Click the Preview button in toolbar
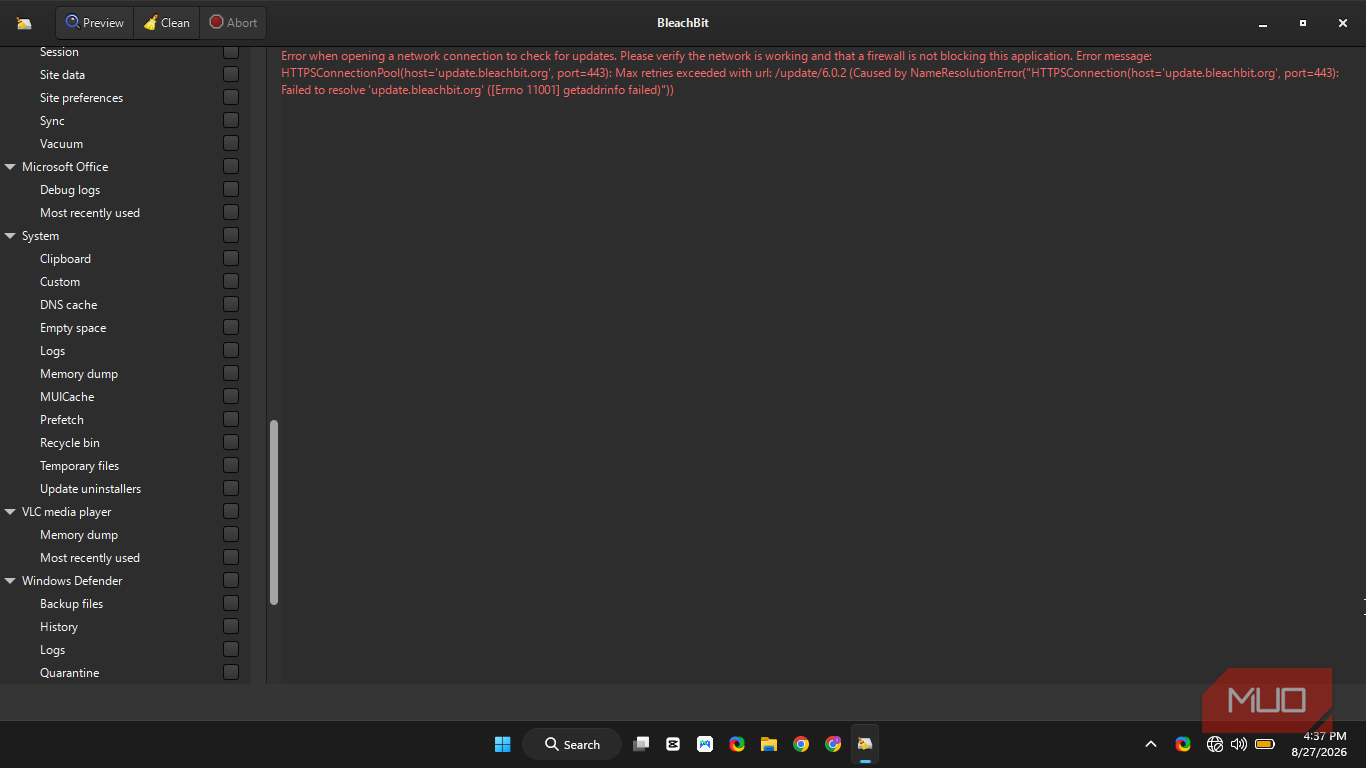1366x768 pixels. (95, 23)
